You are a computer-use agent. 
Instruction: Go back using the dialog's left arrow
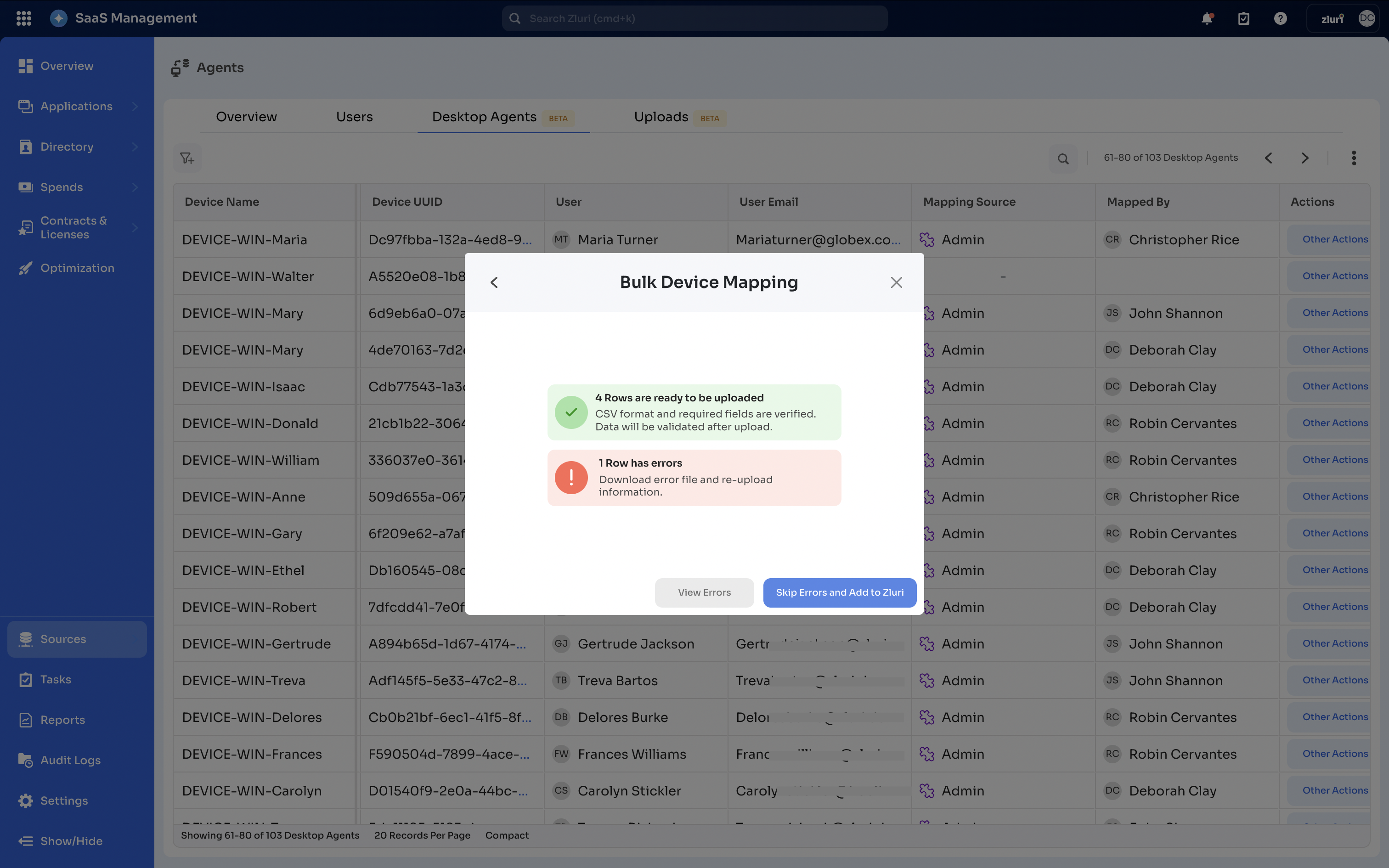pos(494,282)
